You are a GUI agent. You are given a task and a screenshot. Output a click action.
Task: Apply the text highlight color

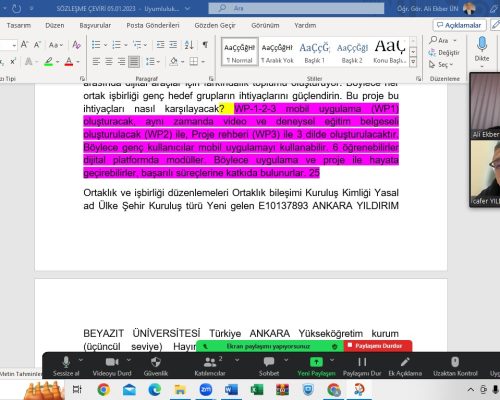point(49,62)
